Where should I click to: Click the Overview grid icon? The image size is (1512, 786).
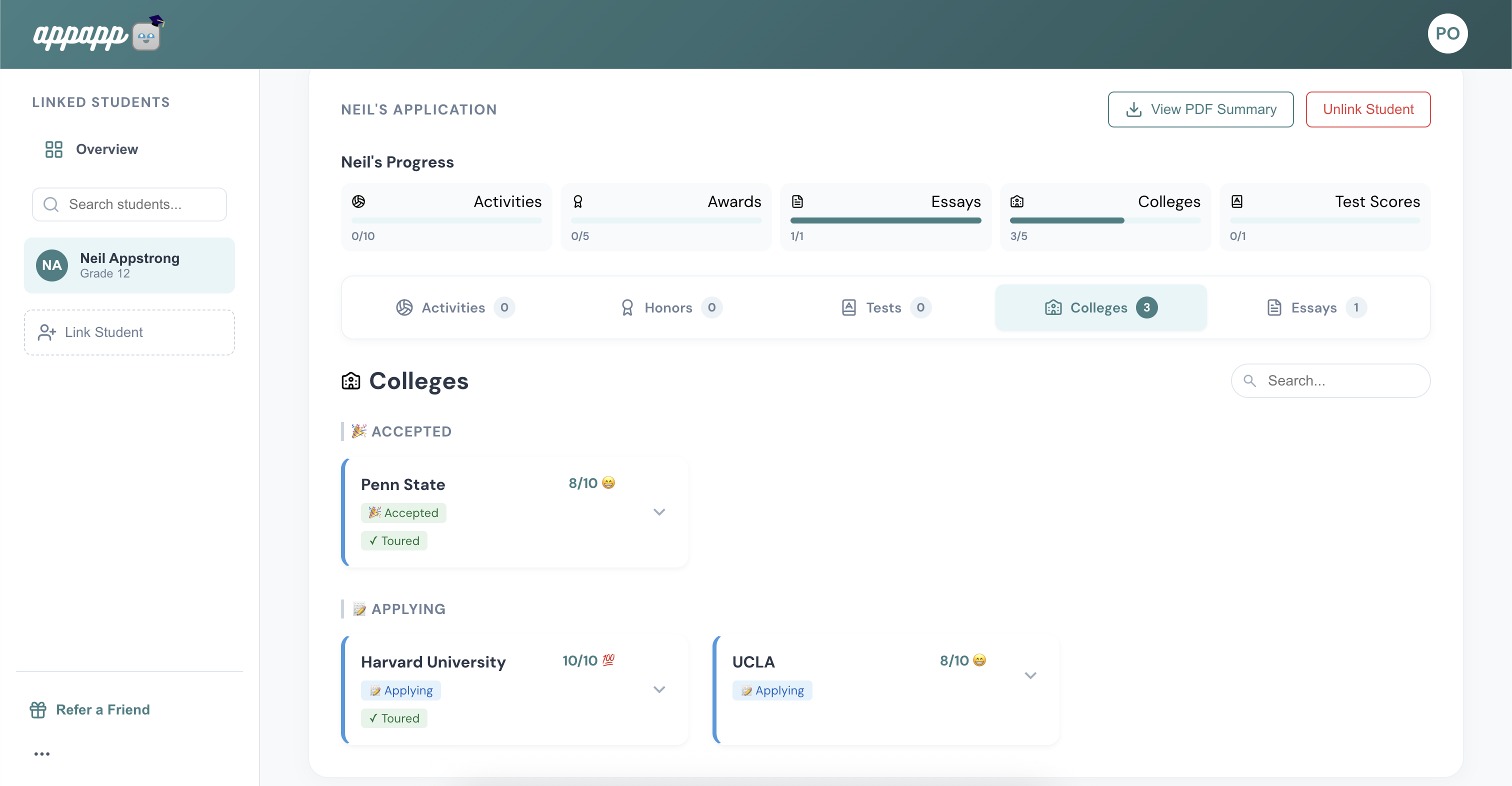coord(53,149)
